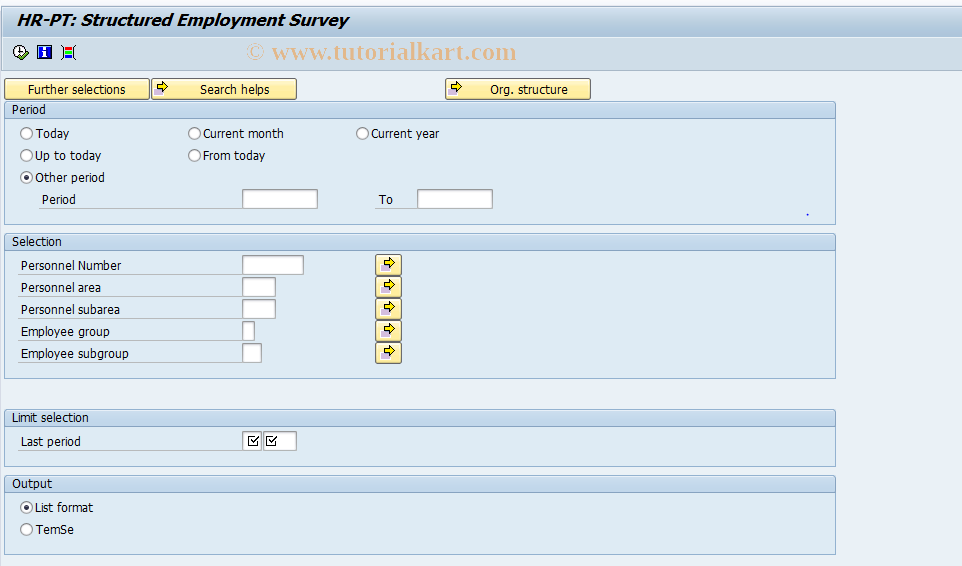Open the program Information icon
962x566 pixels.
(44, 53)
